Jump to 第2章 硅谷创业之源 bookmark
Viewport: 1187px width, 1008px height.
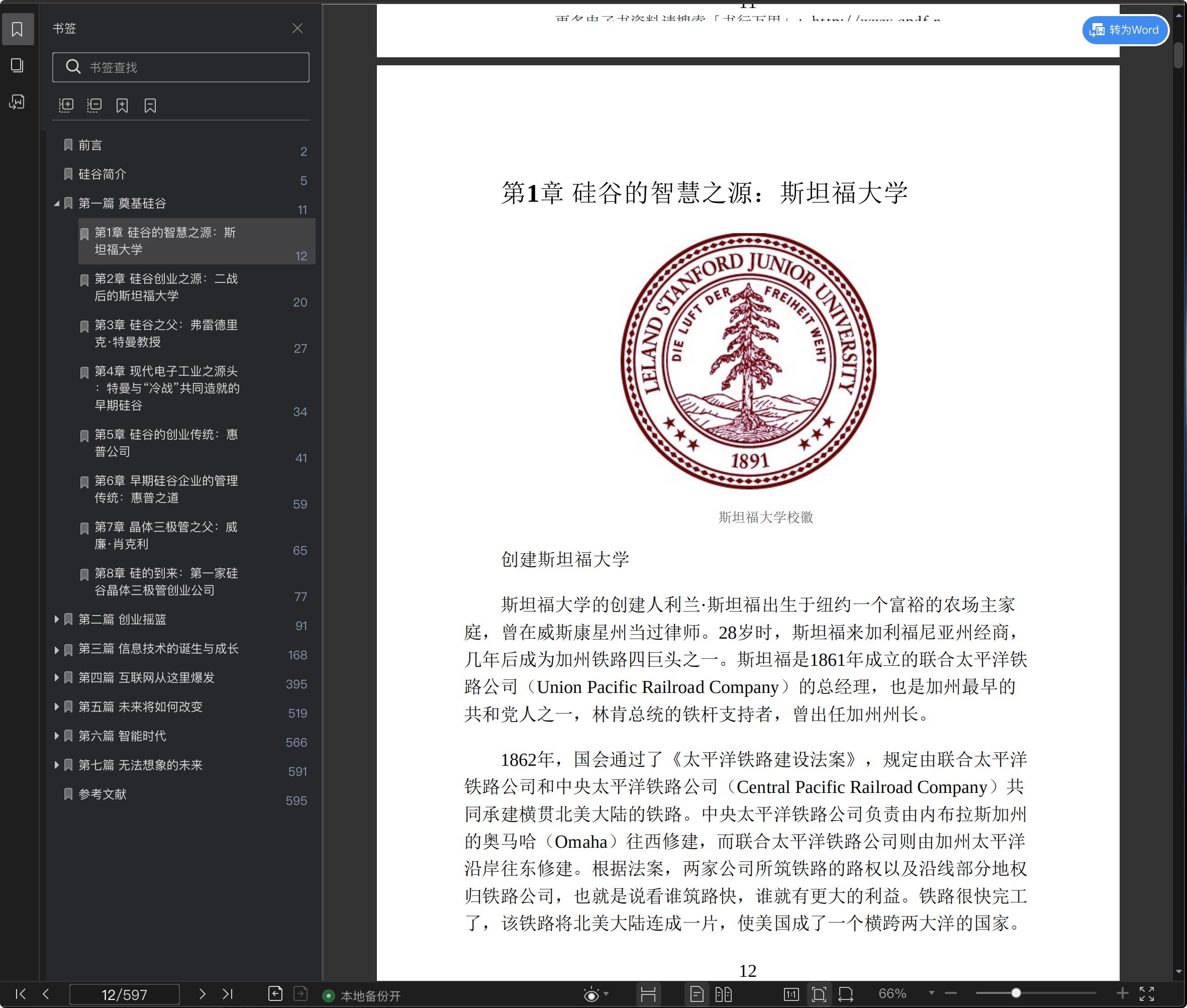(196, 287)
